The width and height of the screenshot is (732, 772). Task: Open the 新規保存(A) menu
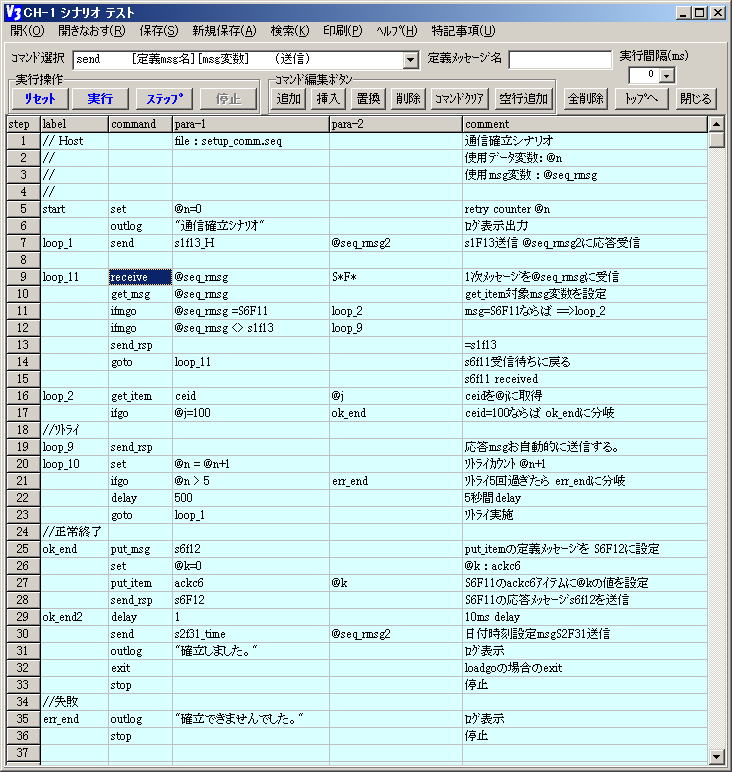224,31
